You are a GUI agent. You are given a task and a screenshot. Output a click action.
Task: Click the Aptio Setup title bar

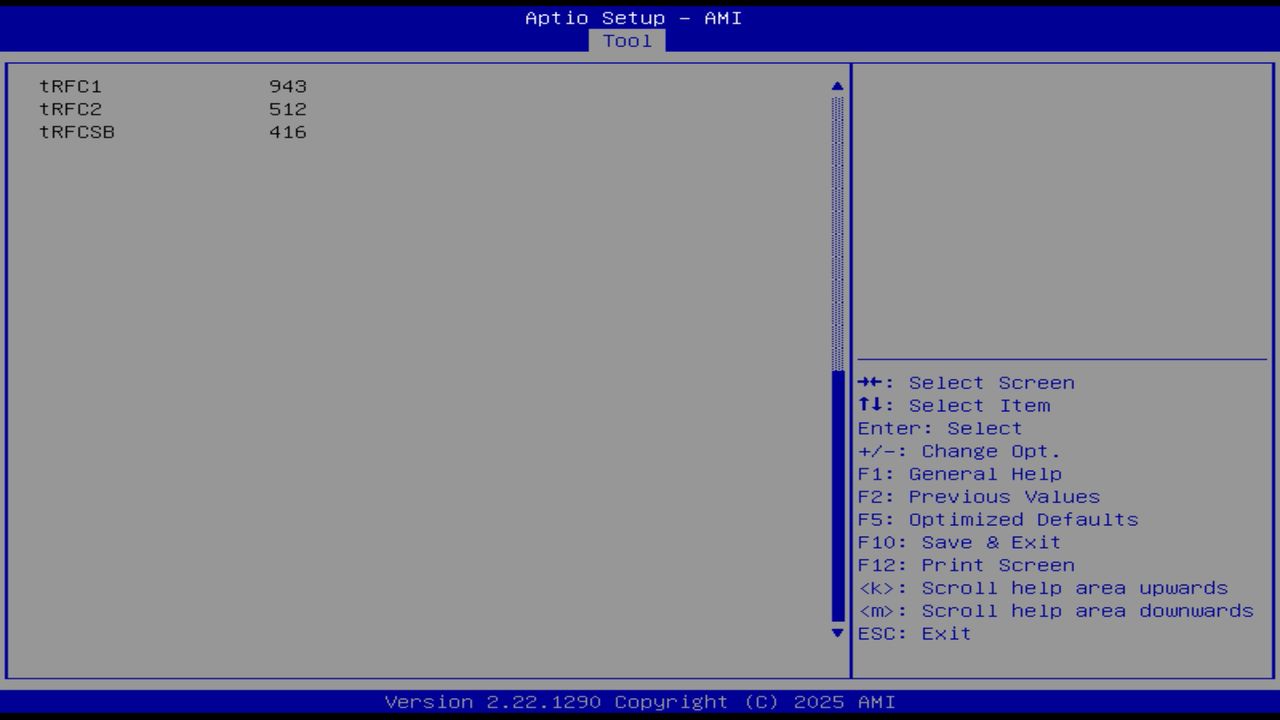click(x=633, y=17)
